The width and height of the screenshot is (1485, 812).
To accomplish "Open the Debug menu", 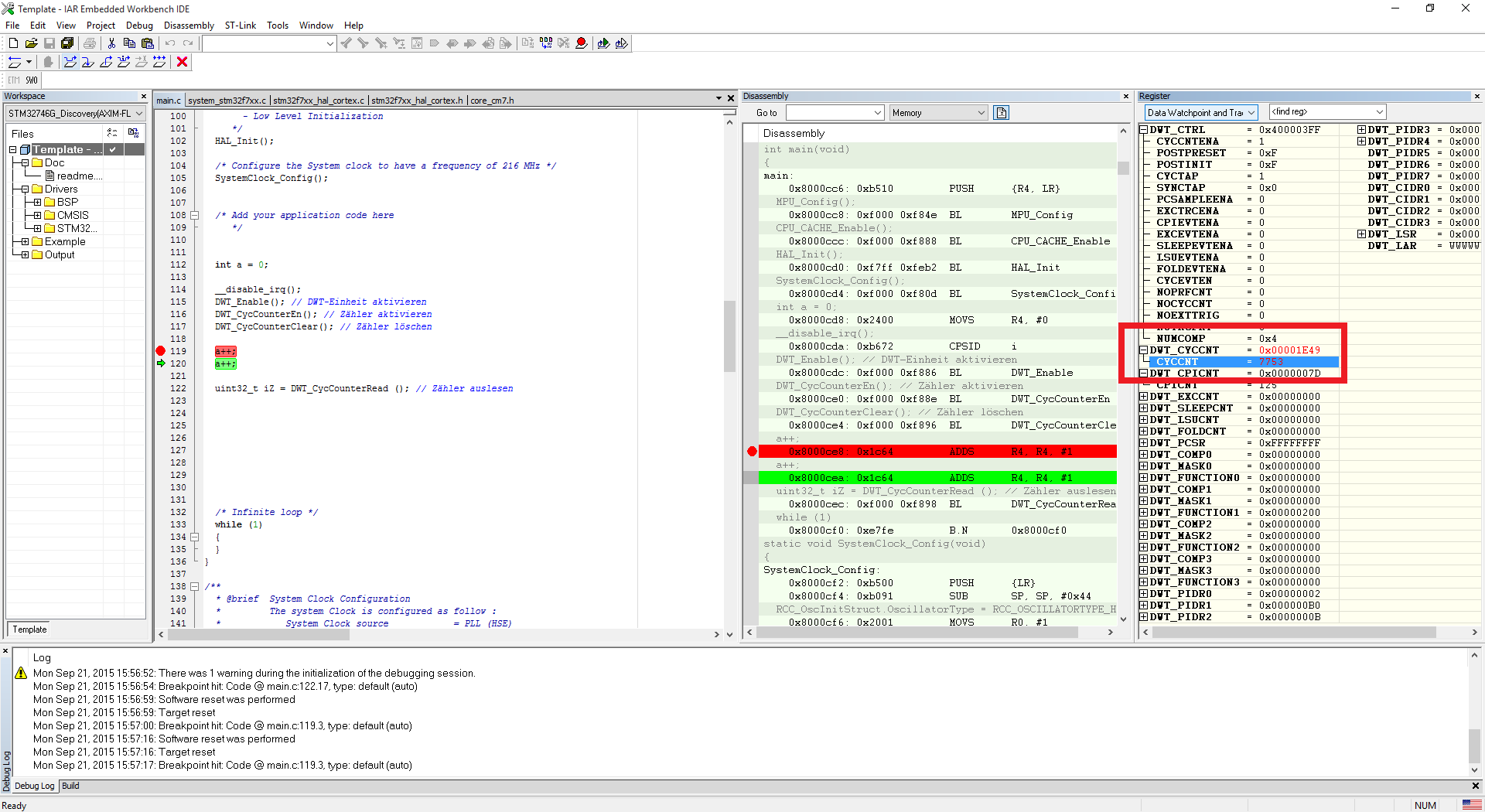I will tap(139, 26).
